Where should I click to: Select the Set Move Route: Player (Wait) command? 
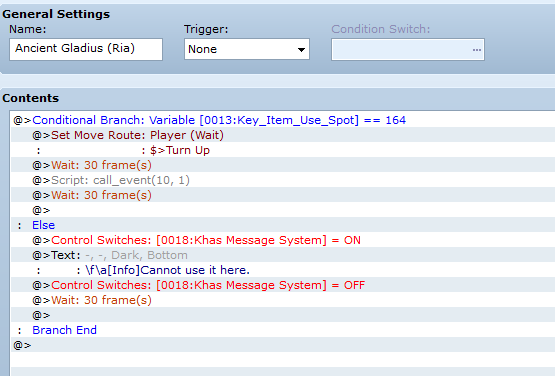[128, 135]
